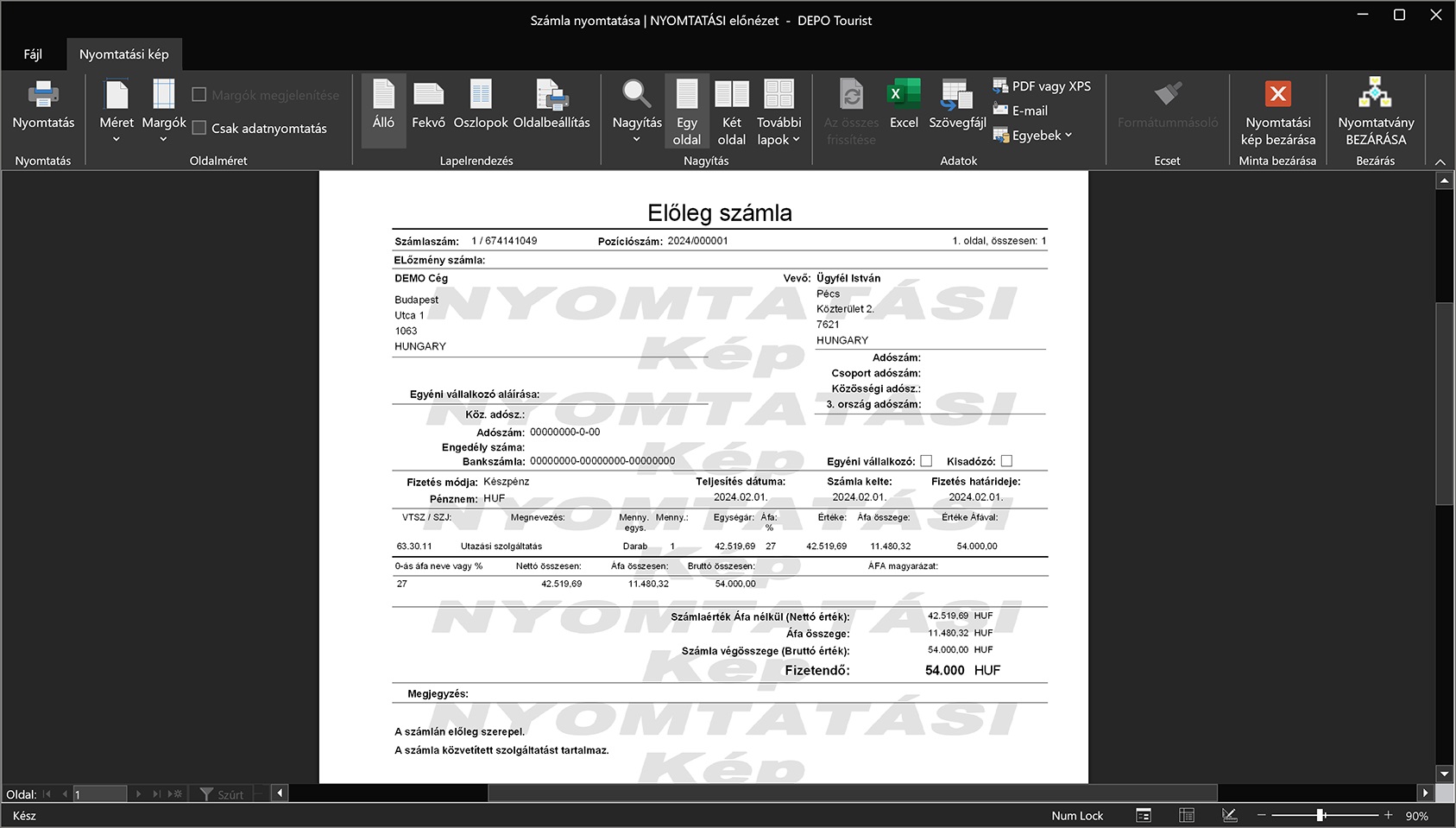
Task: Open Oldalbeállítás page setup
Action: pos(552,105)
